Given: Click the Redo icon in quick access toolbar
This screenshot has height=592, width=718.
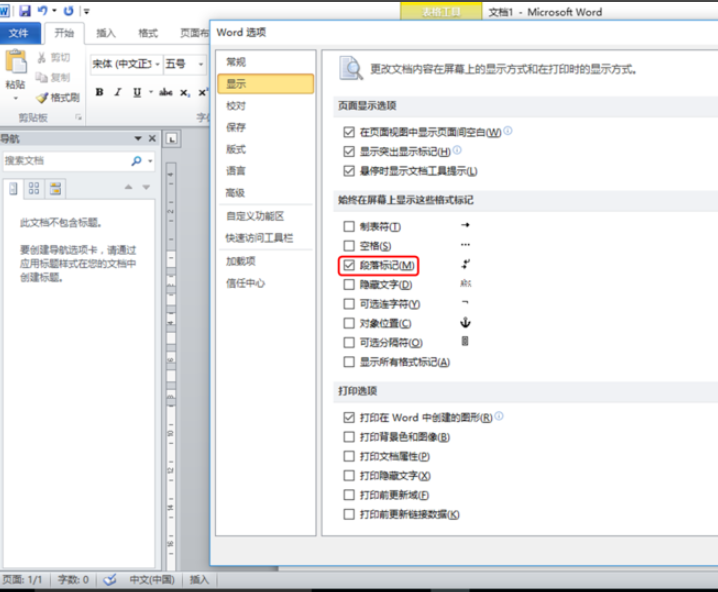Looking at the screenshot, I should point(68,10).
